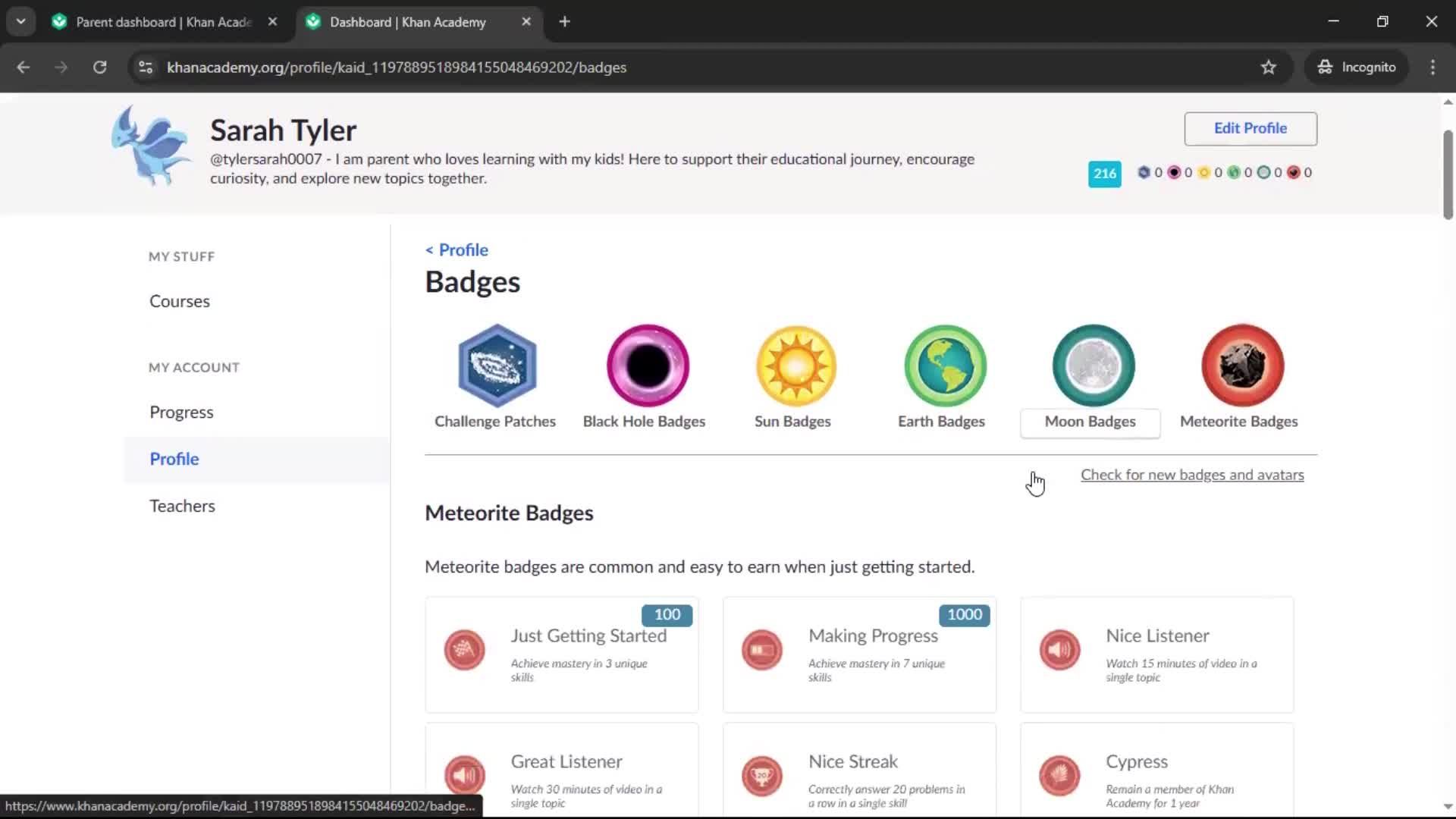Click the meteorite badge count icon in header
Screen dimensions: 1456x819
tap(1294, 172)
